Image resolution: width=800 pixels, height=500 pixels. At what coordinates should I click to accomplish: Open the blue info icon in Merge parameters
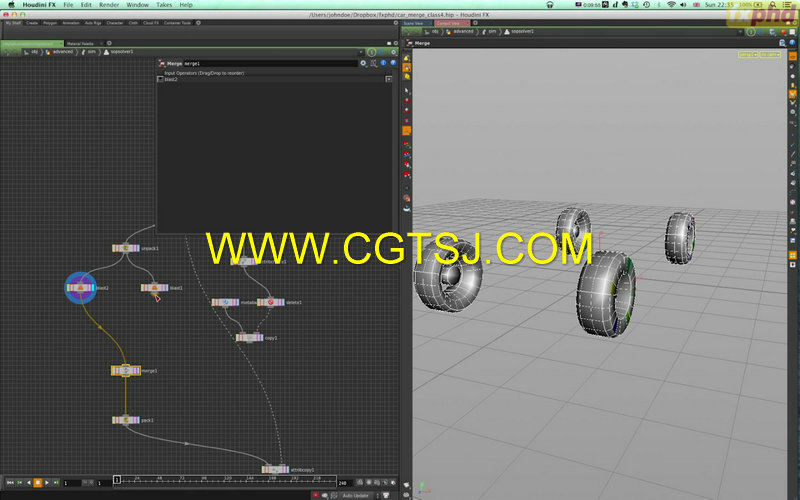pos(383,63)
